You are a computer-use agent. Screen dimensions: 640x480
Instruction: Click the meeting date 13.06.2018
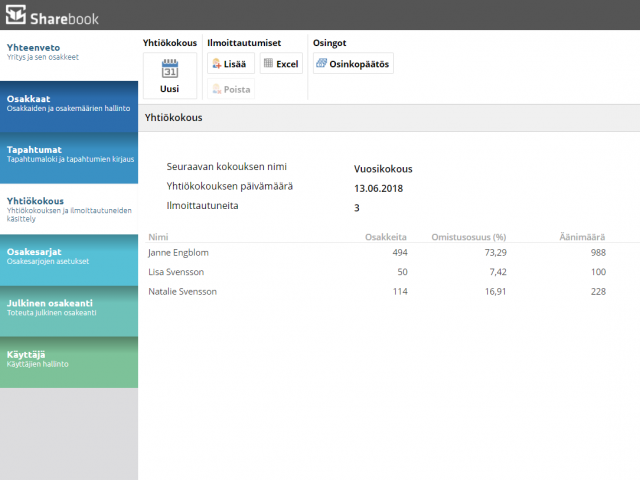click(x=378, y=189)
